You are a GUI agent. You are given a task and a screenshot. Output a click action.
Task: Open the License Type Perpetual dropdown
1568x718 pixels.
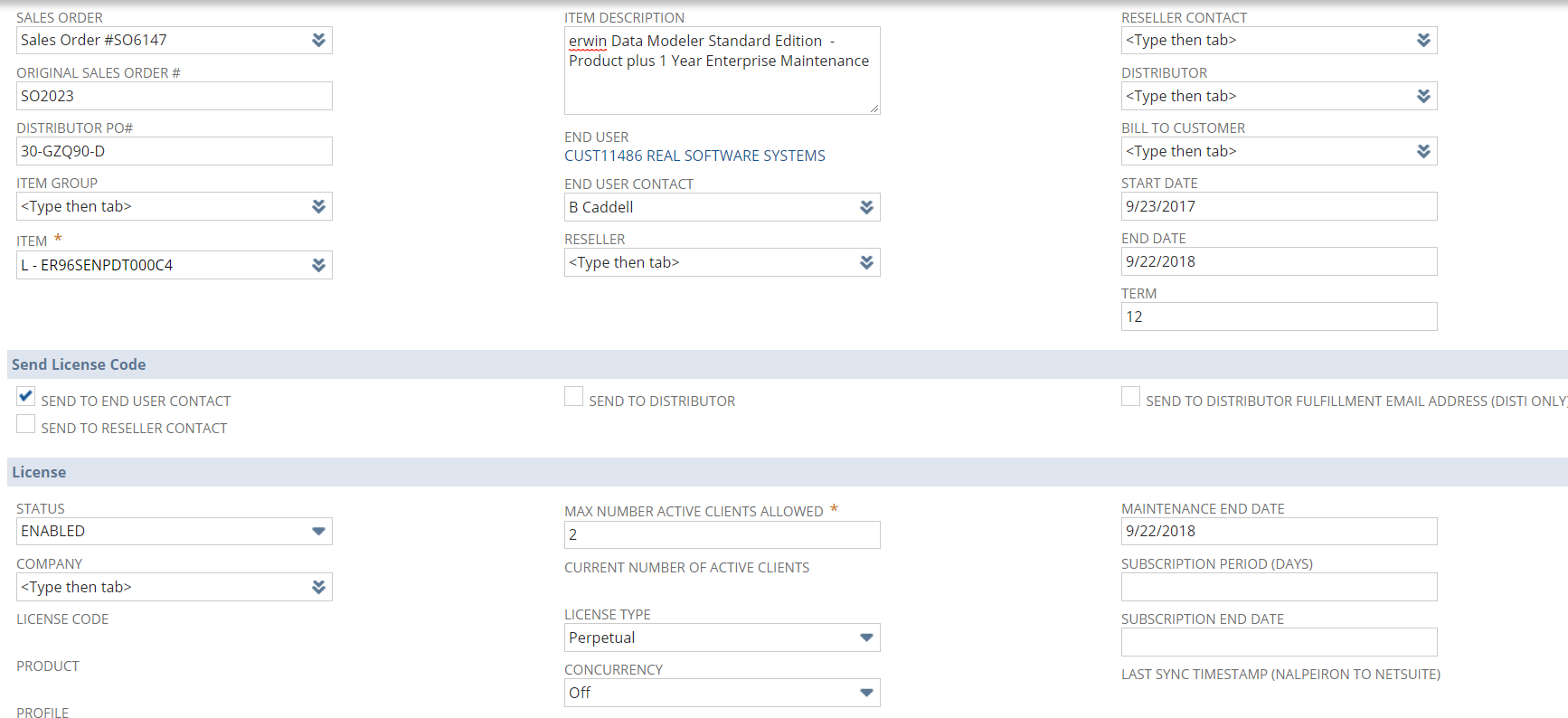click(x=723, y=638)
